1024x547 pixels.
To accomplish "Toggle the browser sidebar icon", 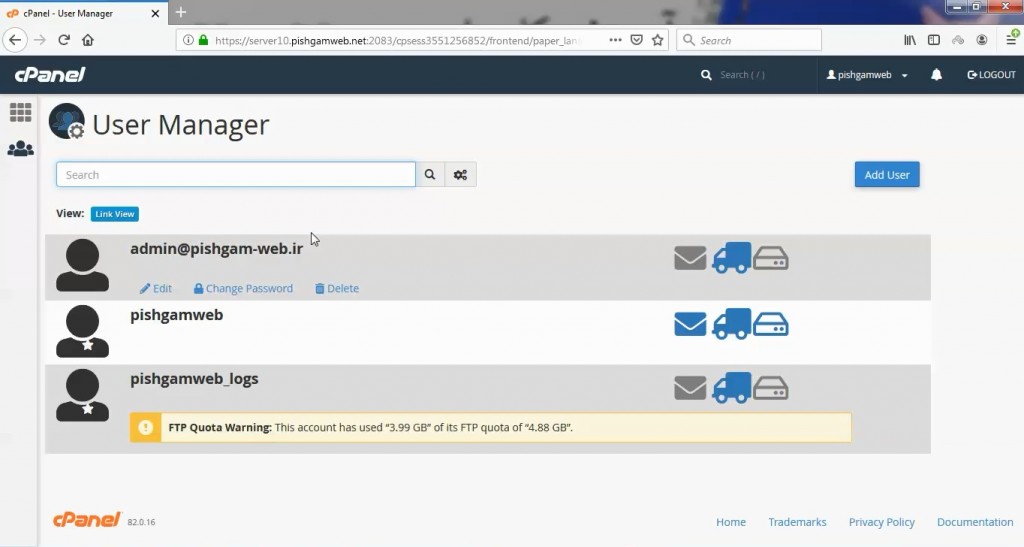I will pyautogui.click(x=934, y=40).
